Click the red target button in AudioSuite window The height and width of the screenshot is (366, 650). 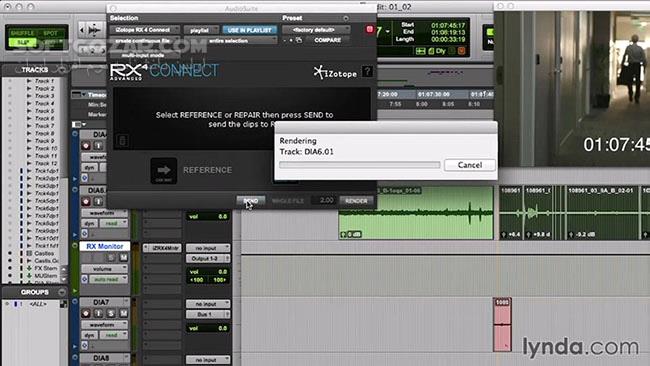pyautogui.click(x=369, y=29)
